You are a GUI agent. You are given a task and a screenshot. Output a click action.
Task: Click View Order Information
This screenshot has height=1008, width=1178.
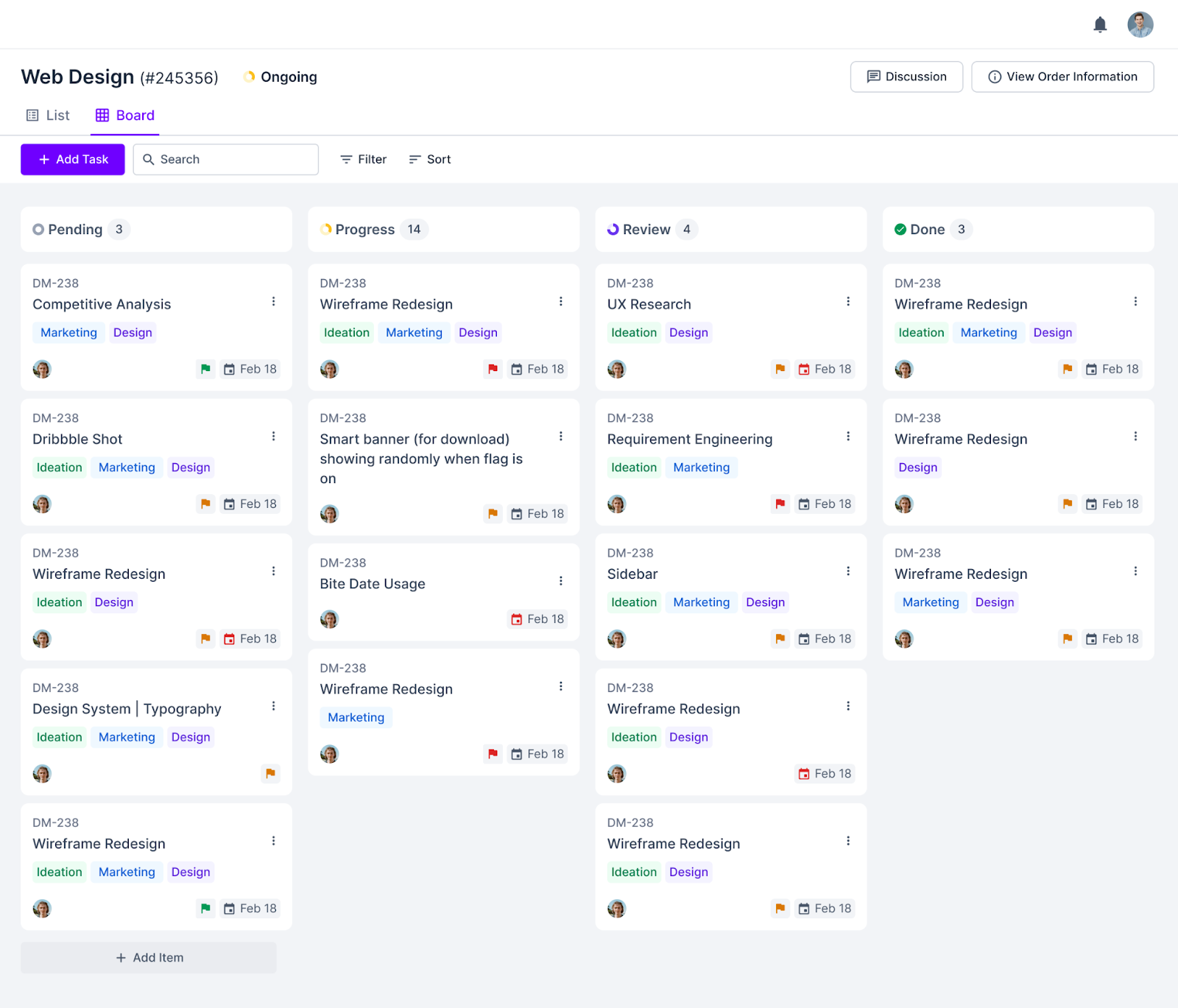pos(1062,77)
